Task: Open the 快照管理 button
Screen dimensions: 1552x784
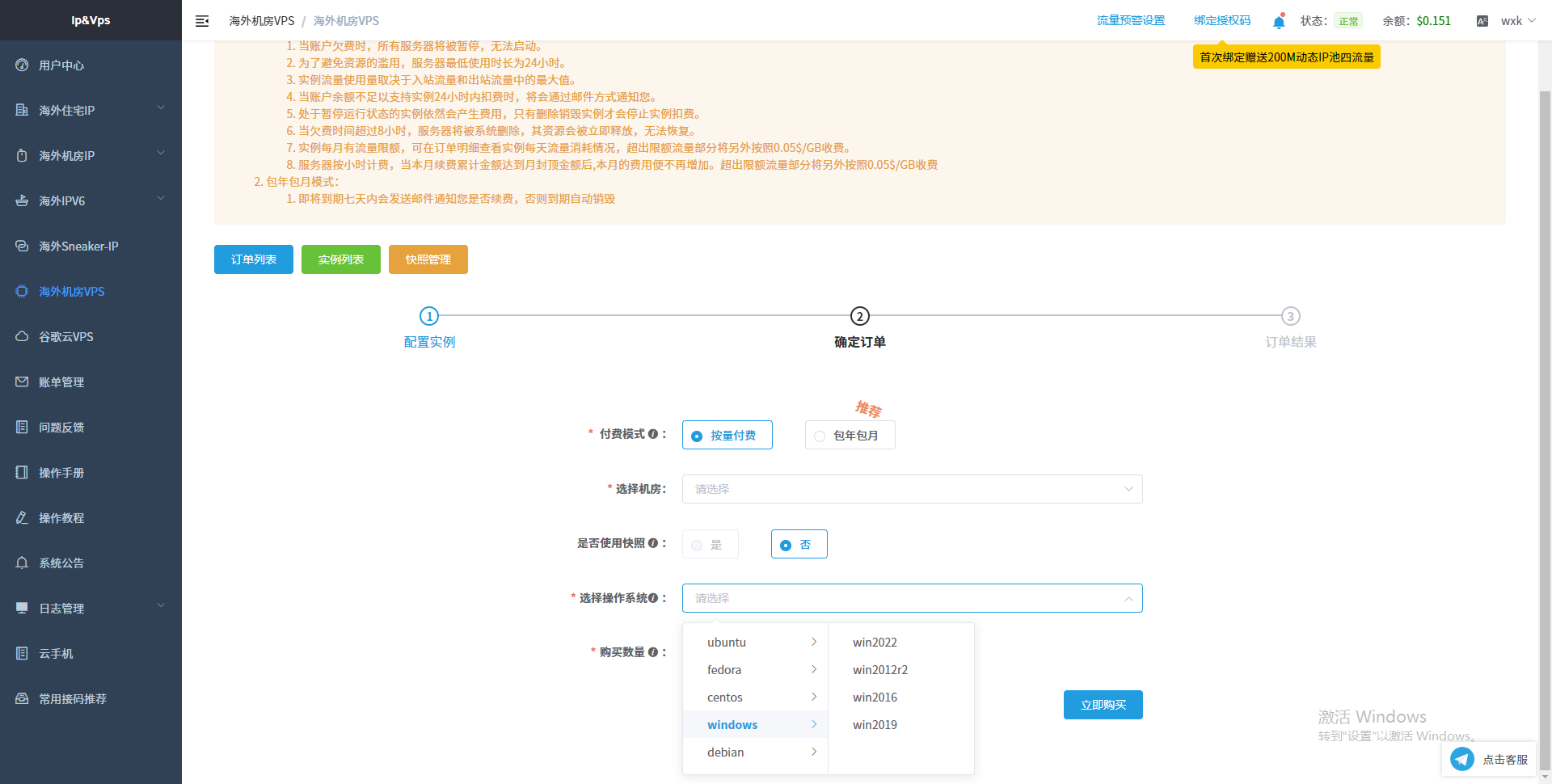Action: tap(428, 259)
